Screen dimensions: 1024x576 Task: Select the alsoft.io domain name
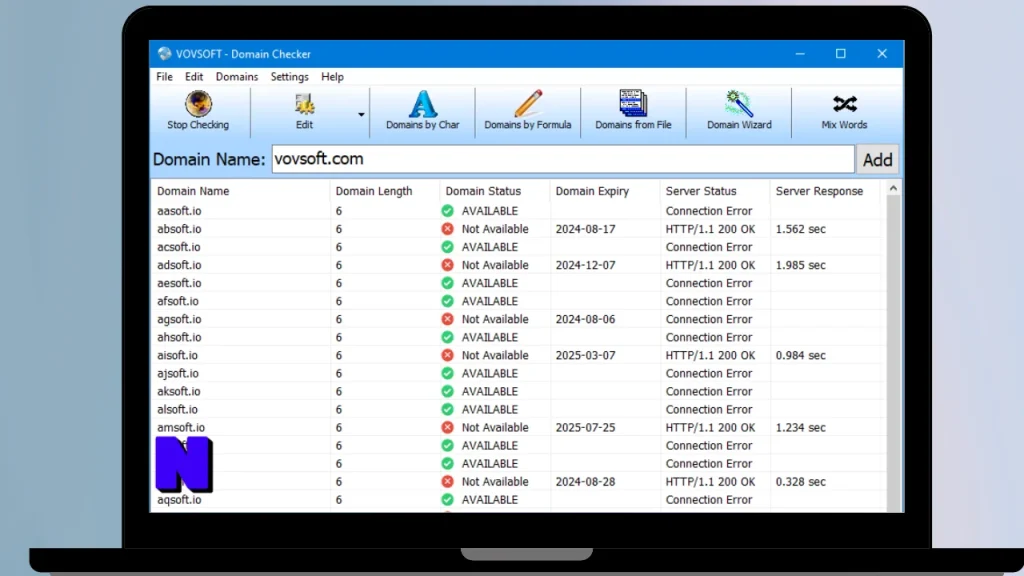click(177, 409)
